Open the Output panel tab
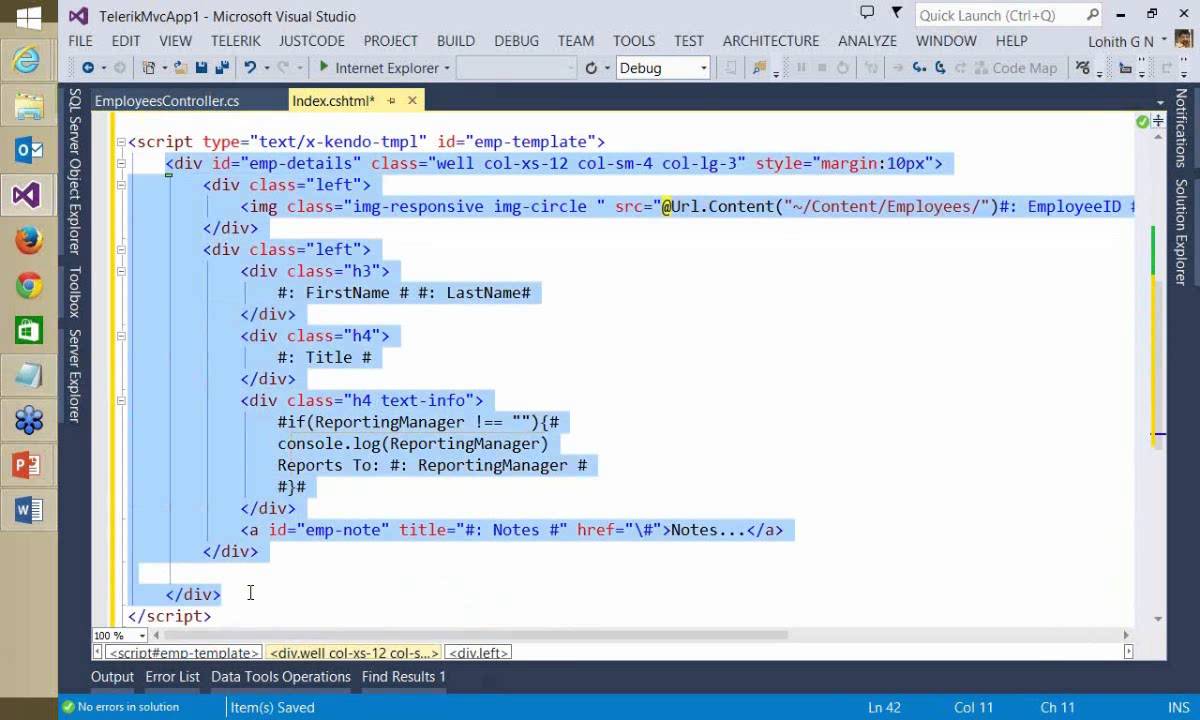This screenshot has width=1200, height=720. pyautogui.click(x=112, y=677)
